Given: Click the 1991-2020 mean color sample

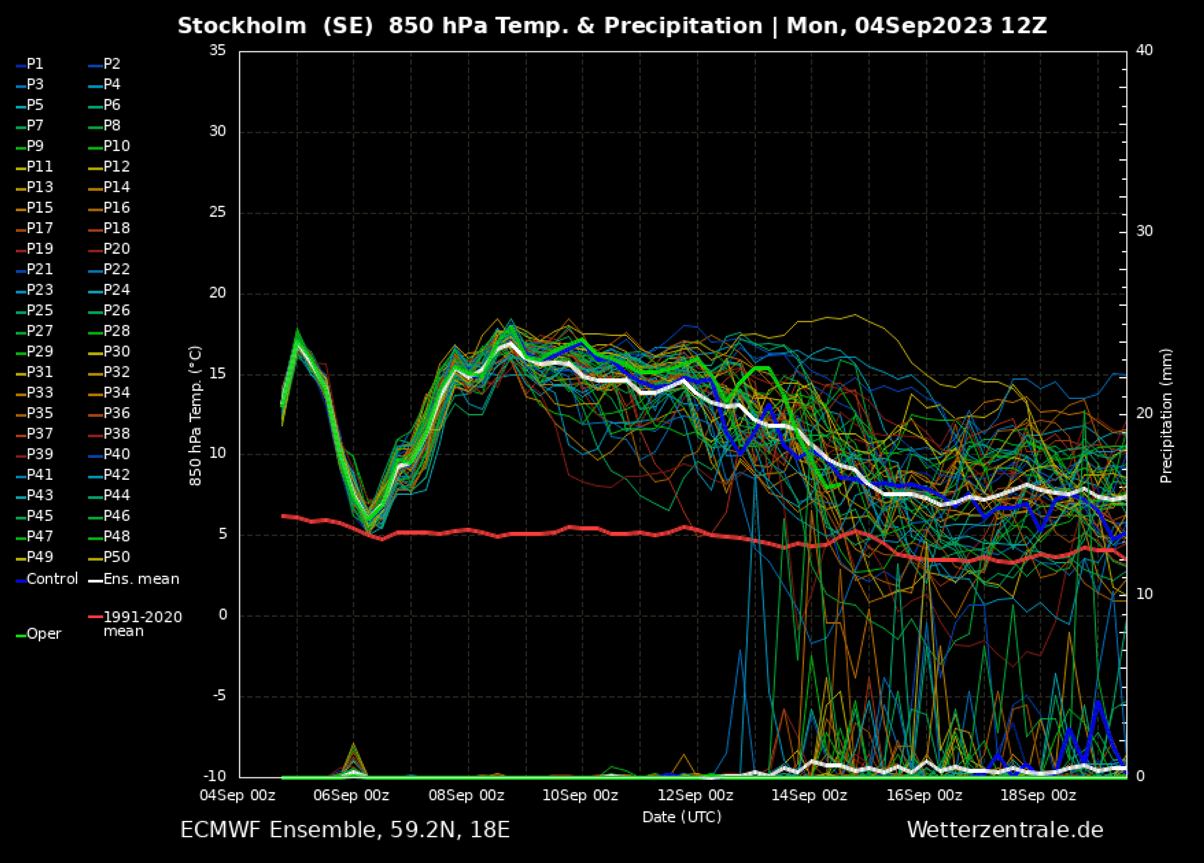Looking at the screenshot, I should [97, 618].
